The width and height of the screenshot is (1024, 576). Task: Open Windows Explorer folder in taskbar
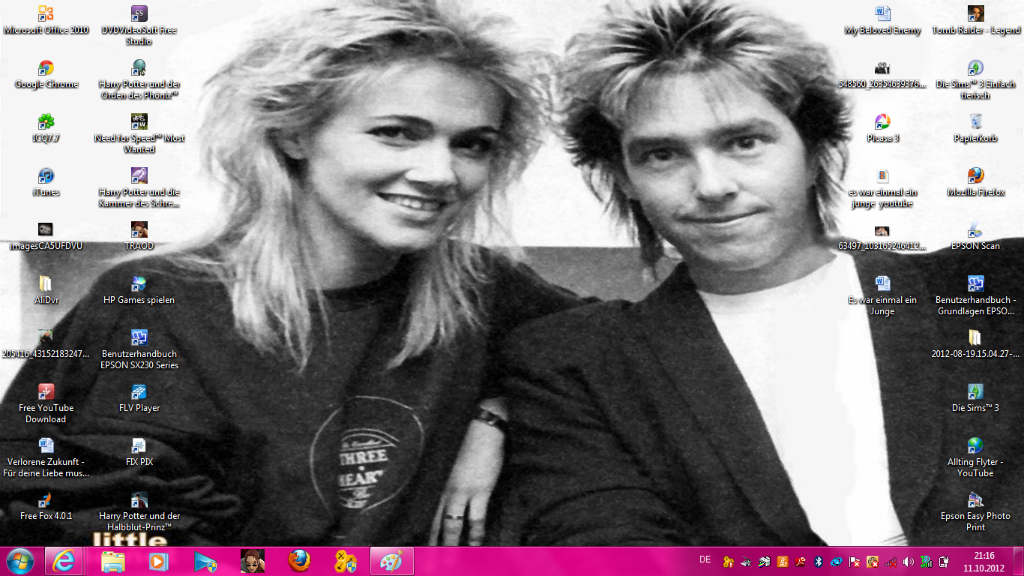tap(112, 561)
